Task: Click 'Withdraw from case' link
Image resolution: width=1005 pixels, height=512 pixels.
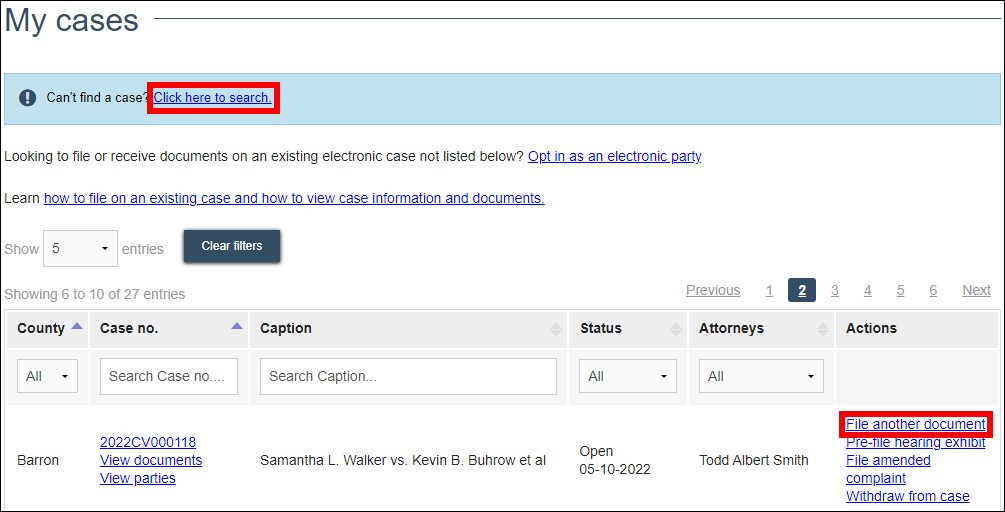Action: (x=907, y=497)
